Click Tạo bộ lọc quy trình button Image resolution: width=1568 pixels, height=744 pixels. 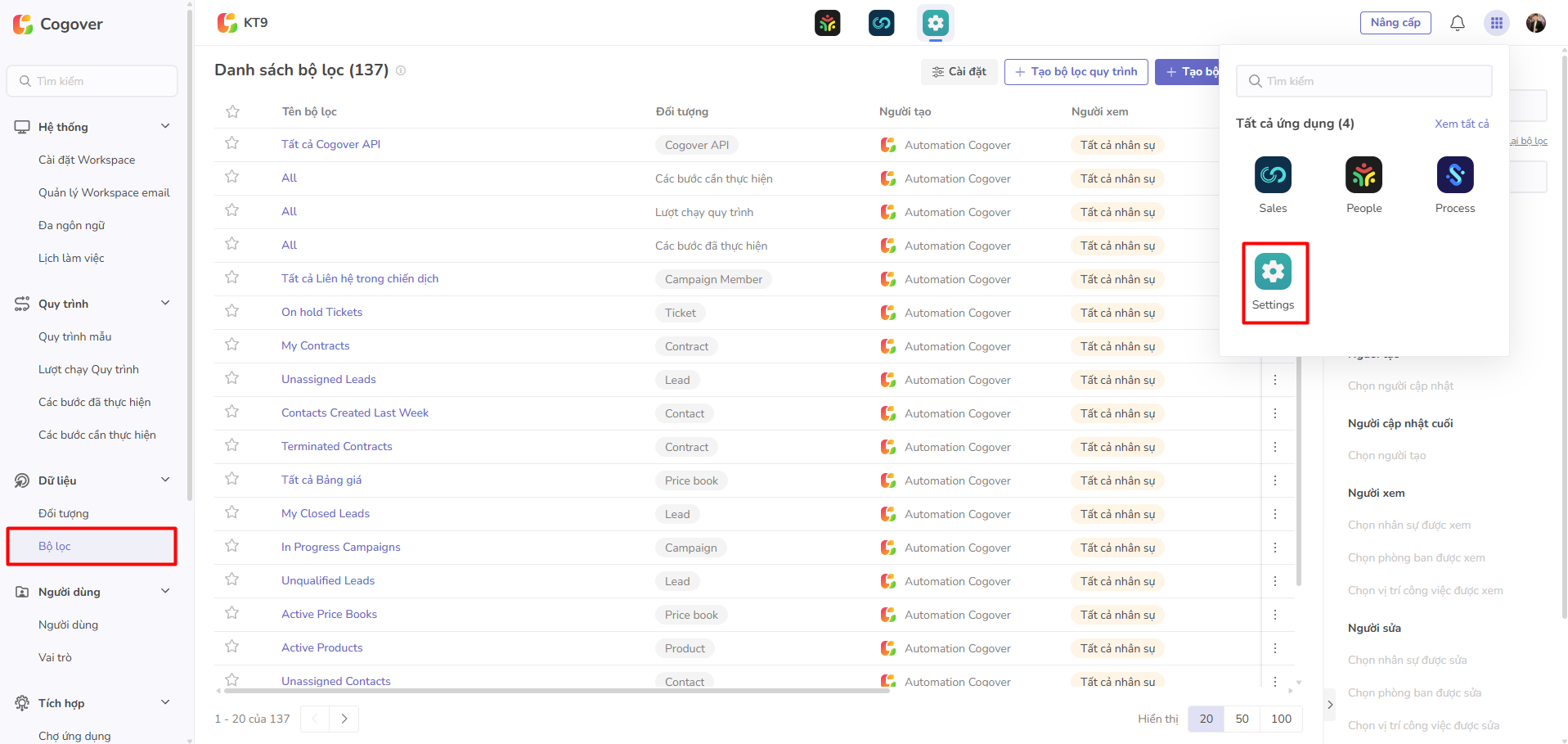click(x=1076, y=72)
